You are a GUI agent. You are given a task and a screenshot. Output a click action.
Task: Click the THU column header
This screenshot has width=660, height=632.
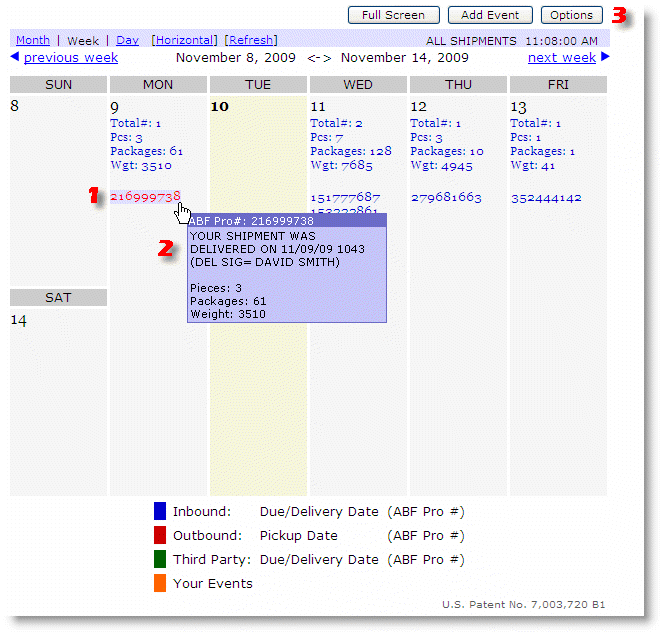tap(458, 85)
